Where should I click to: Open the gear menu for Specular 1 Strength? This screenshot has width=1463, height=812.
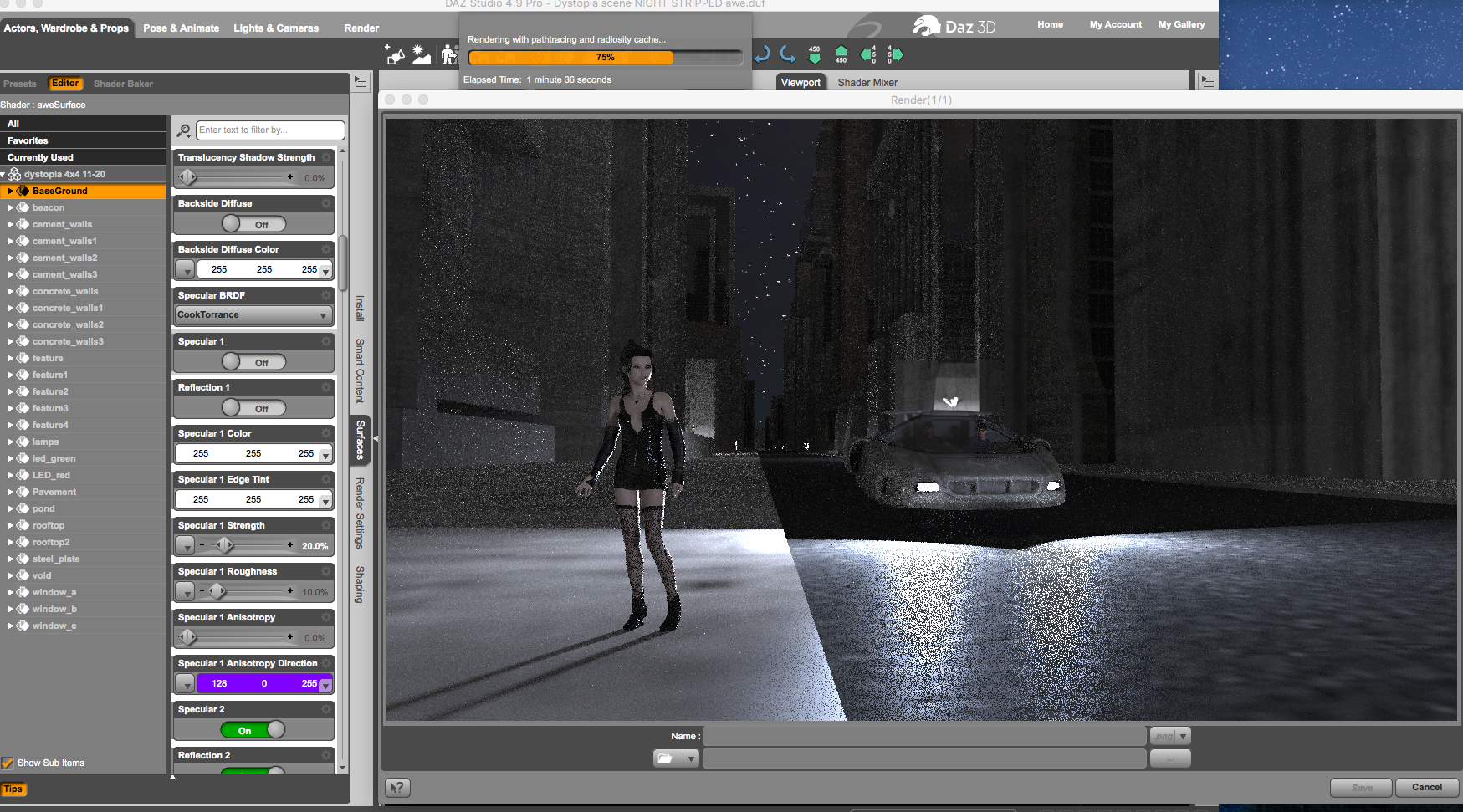[326, 525]
